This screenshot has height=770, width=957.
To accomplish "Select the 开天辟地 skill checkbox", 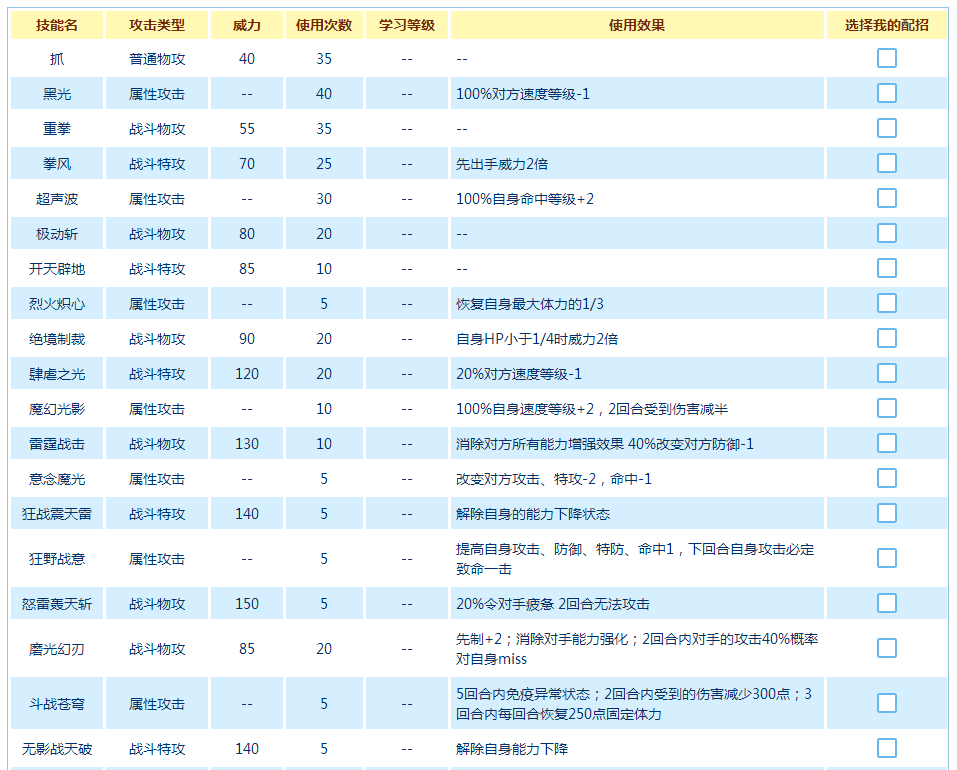I will tap(886, 268).
